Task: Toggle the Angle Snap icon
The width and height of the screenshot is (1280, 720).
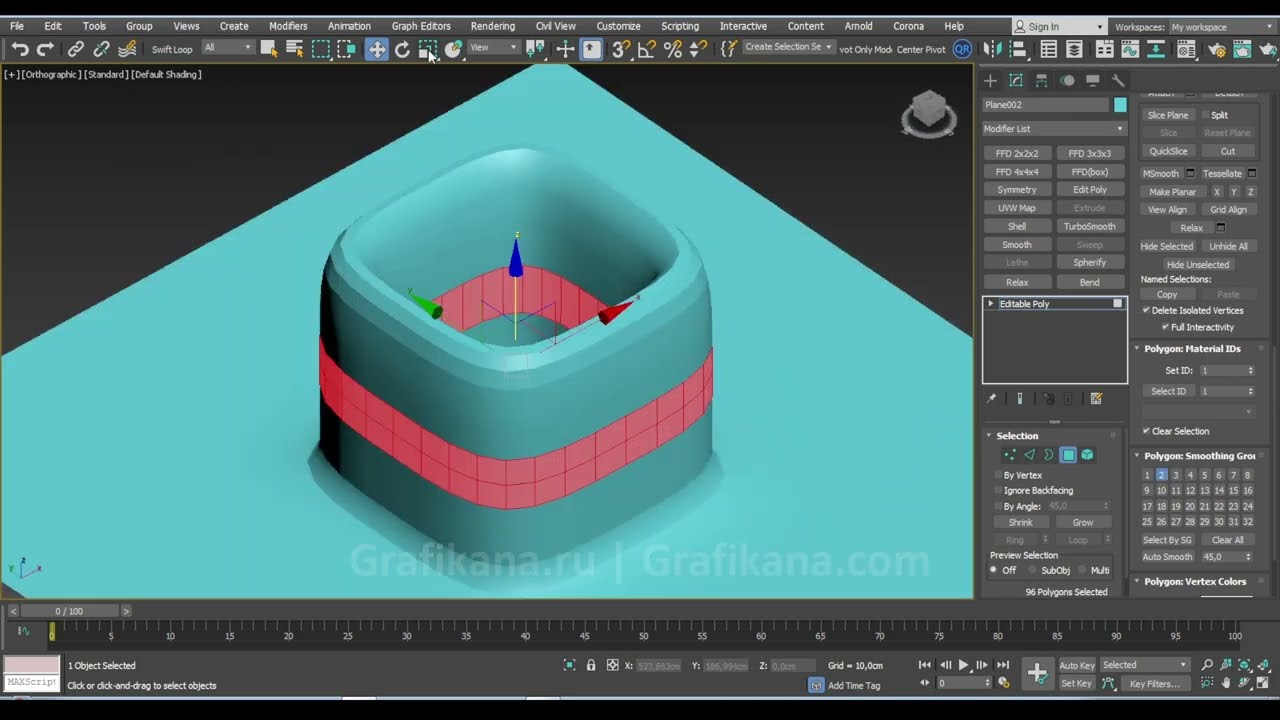Action: (x=647, y=48)
